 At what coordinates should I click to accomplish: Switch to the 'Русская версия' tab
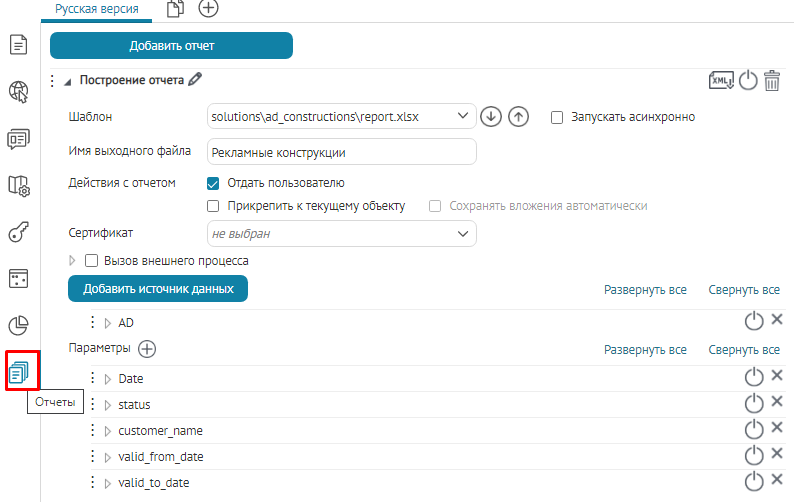96,9
